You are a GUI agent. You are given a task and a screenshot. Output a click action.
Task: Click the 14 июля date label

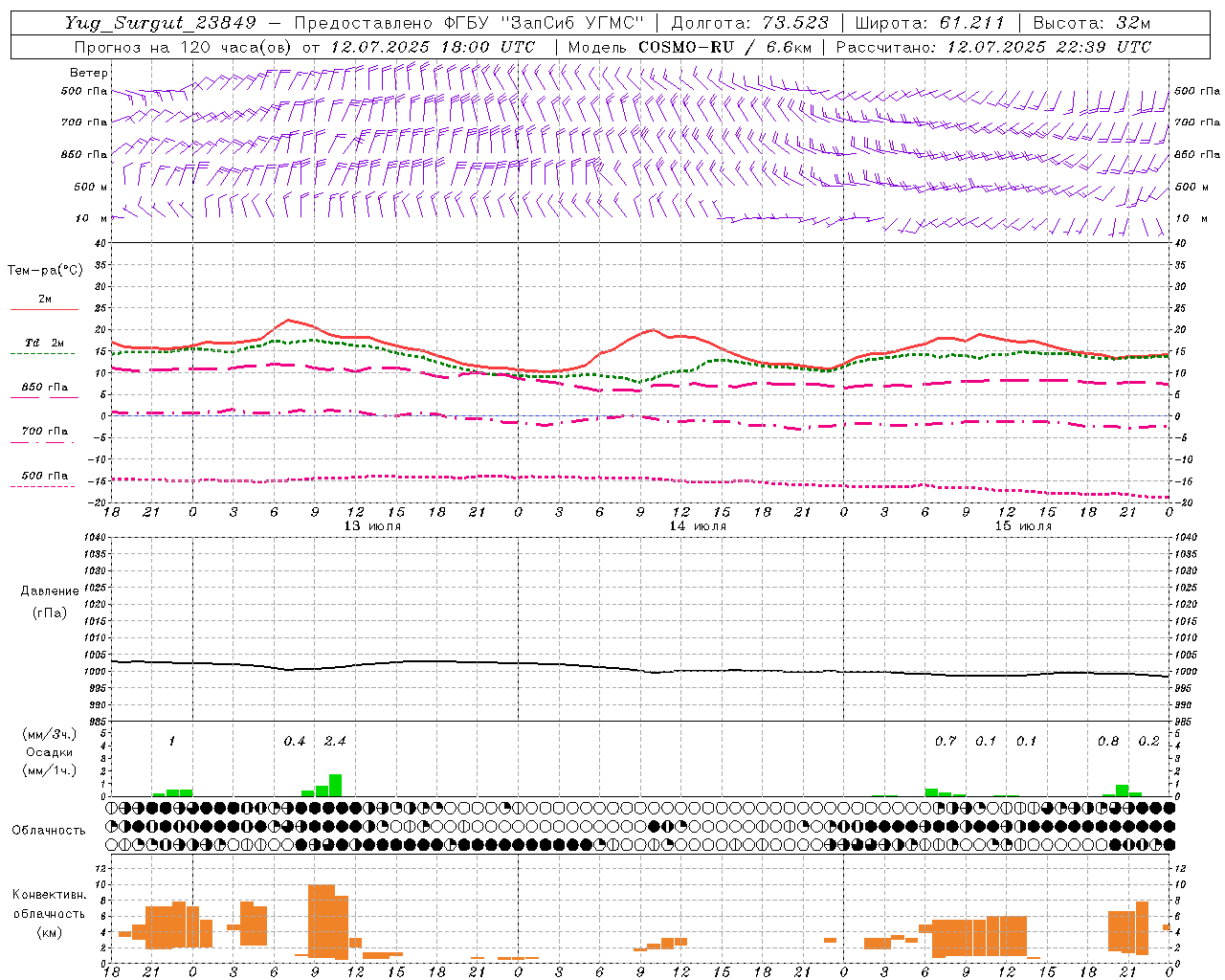point(698,526)
